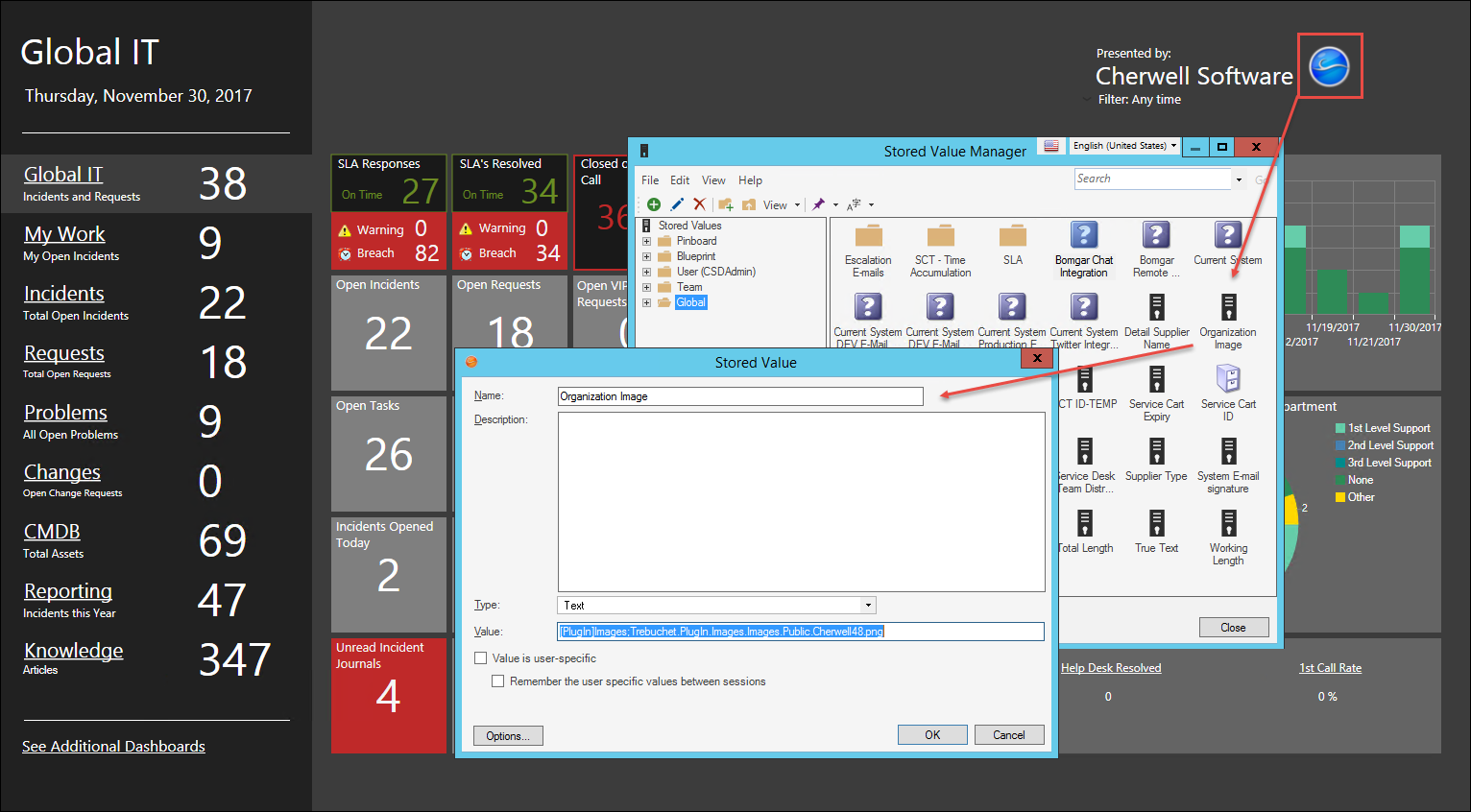Open the View dropdown in the toolbar
Screen dimensions: 1471x812
pos(781,204)
